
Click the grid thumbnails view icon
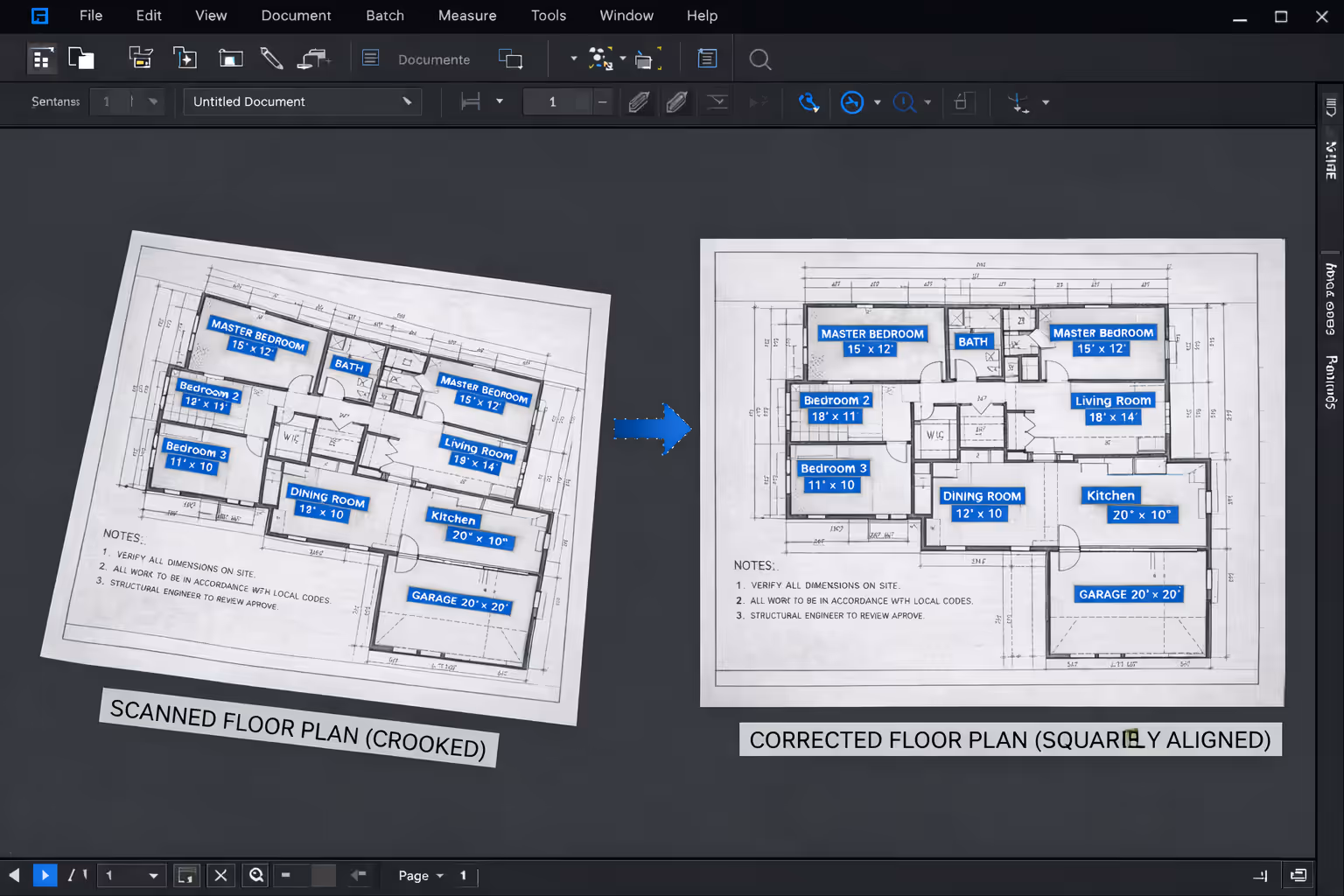(x=41, y=59)
